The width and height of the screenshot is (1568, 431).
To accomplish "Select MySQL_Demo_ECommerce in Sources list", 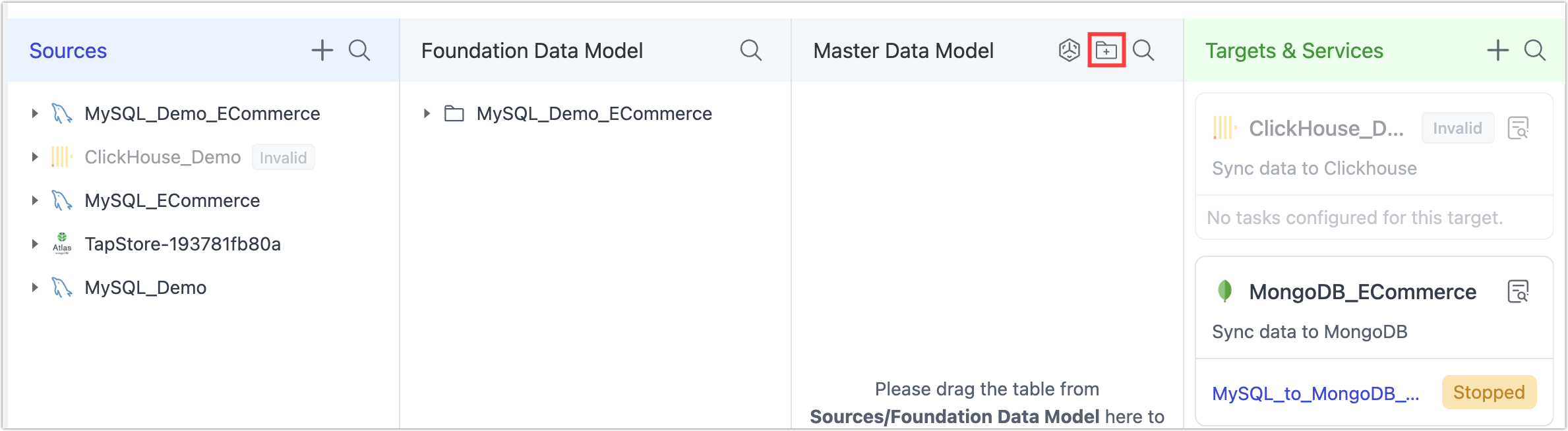I will [202, 113].
